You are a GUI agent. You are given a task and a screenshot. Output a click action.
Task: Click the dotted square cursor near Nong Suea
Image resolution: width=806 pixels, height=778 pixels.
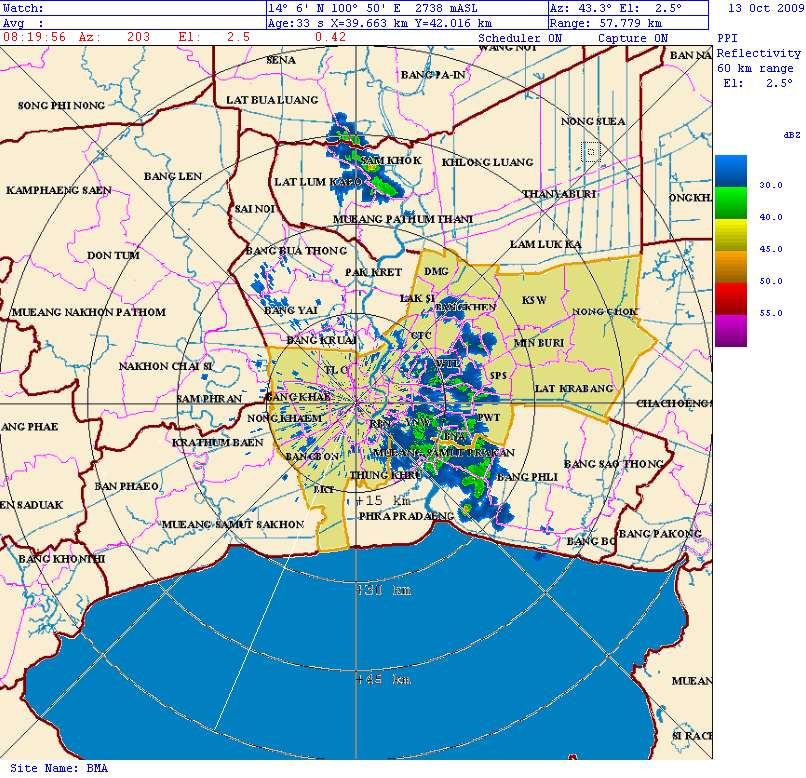point(591,152)
